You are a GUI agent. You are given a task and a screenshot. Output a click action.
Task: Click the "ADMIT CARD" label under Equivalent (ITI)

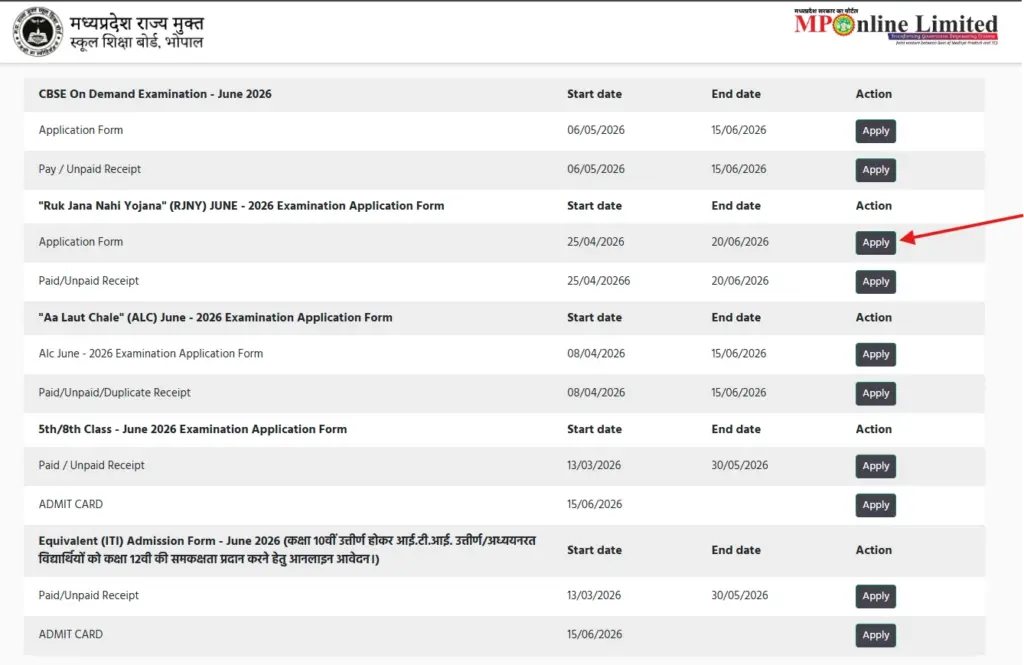point(71,634)
